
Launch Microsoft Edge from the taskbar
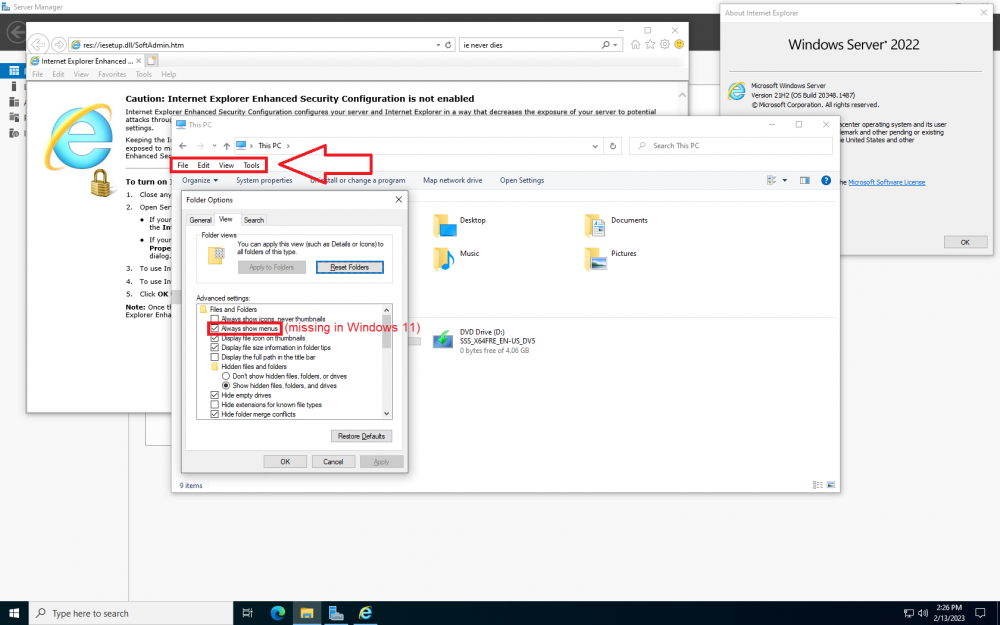click(x=277, y=612)
